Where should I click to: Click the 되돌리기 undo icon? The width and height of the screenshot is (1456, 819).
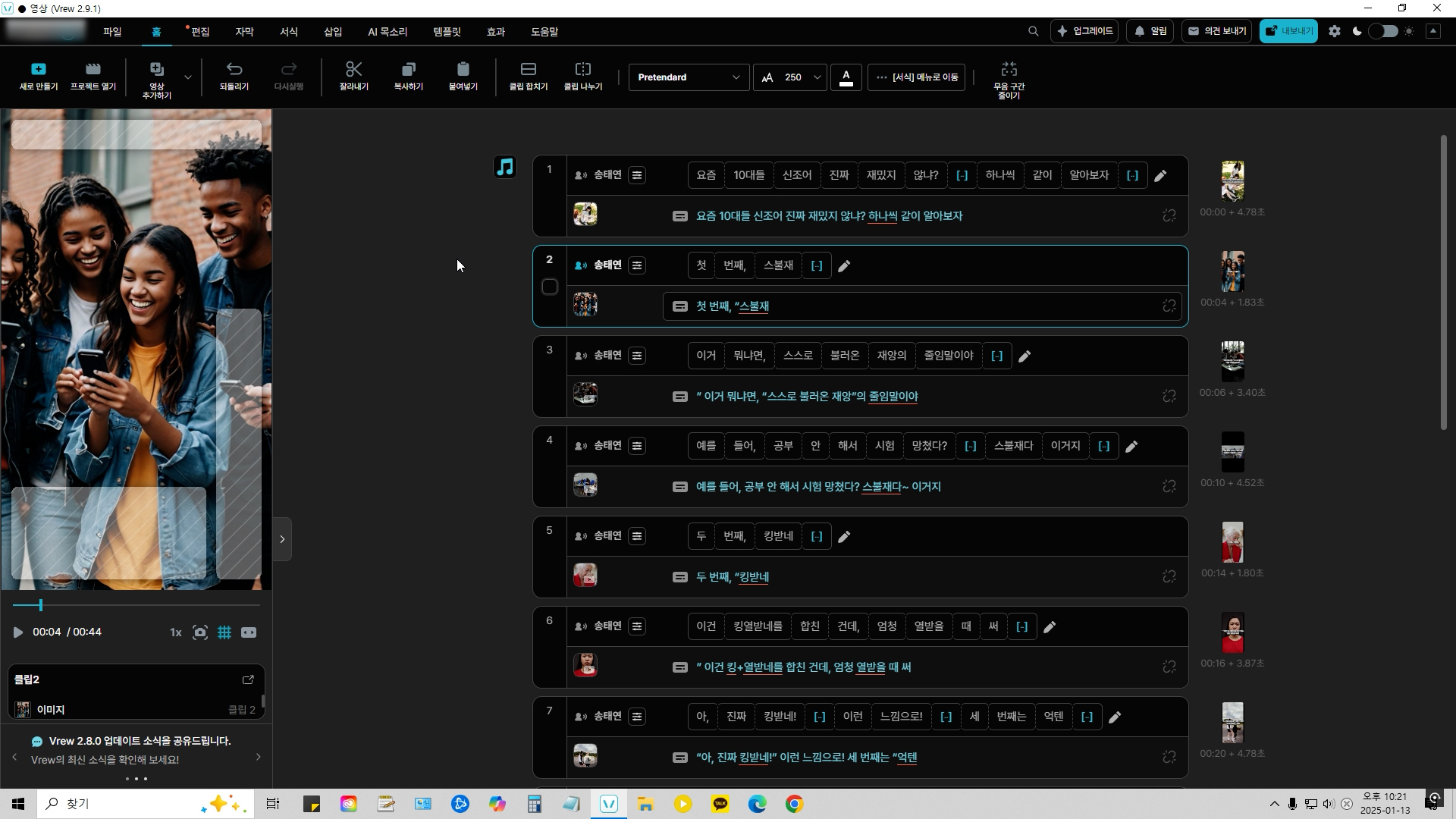234,70
